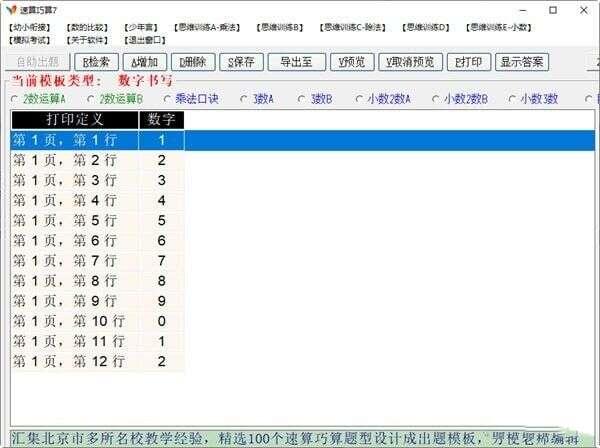Image resolution: width=600 pixels, height=448 pixels.
Task: Open the 模拟考试 menu
Action: 30,40
